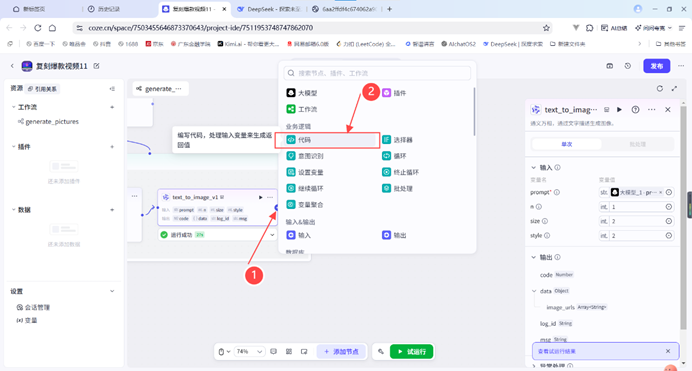The width and height of the screenshot is (692, 371).
Task: Open the generate_ workflow tab
Action: point(160,89)
